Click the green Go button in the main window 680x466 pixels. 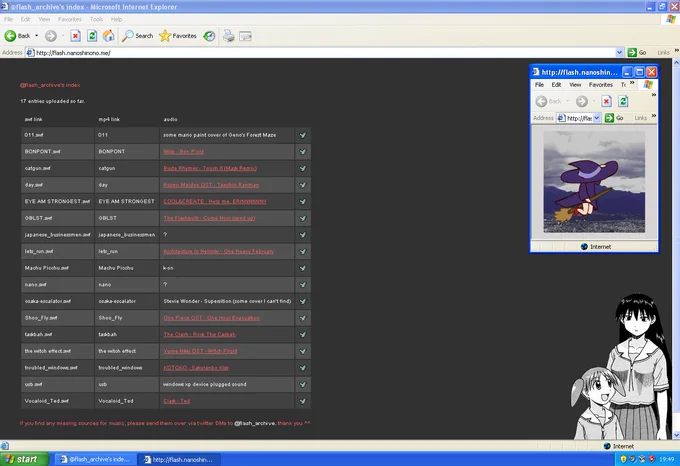pos(637,52)
